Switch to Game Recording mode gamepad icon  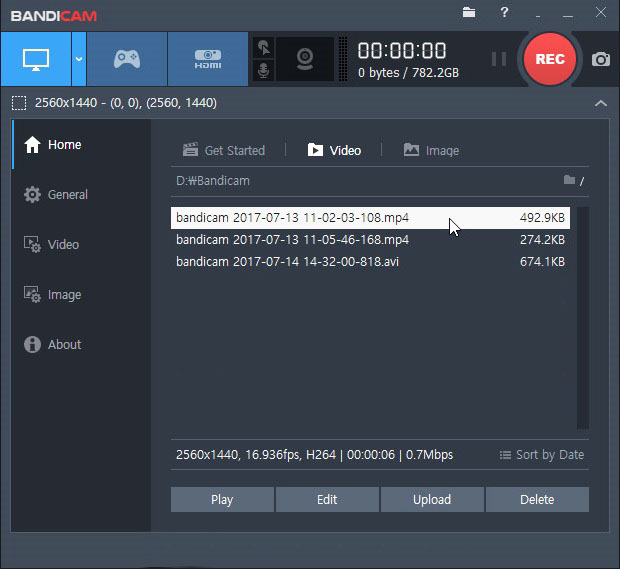tap(127, 59)
